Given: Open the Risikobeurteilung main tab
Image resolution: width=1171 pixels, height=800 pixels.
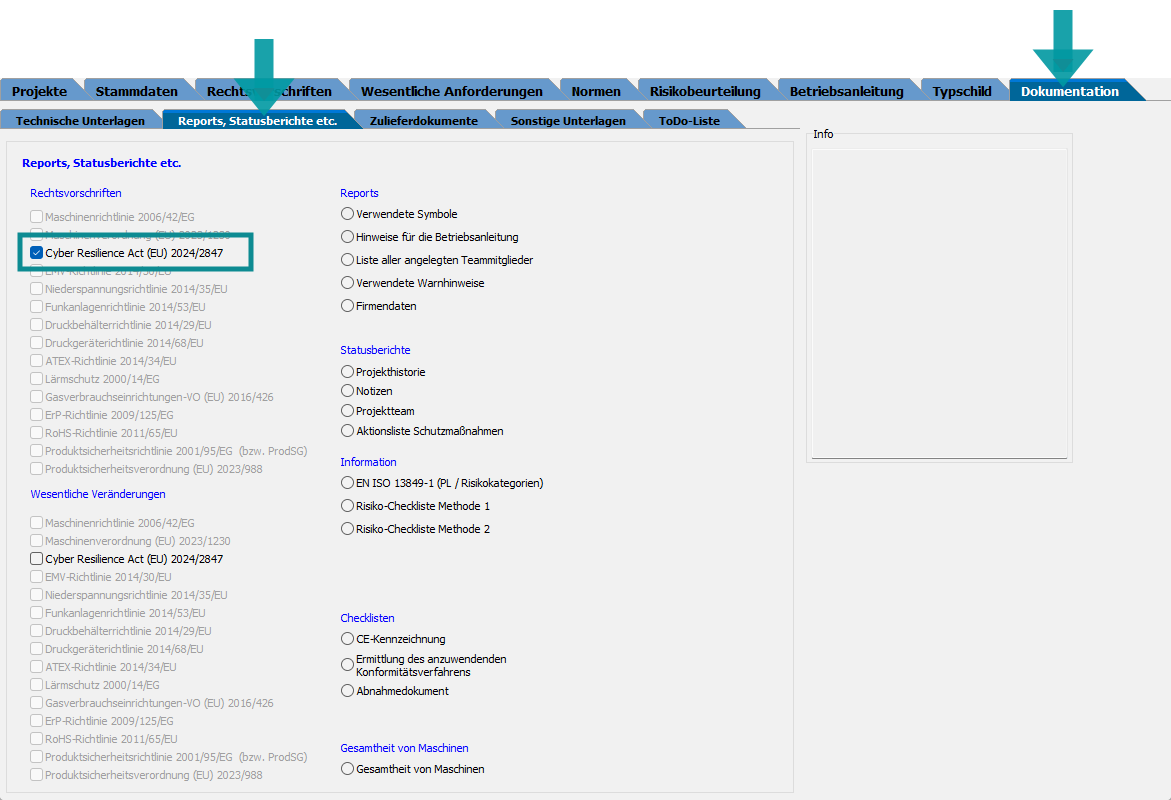Looking at the screenshot, I should click(x=704, y=91).
